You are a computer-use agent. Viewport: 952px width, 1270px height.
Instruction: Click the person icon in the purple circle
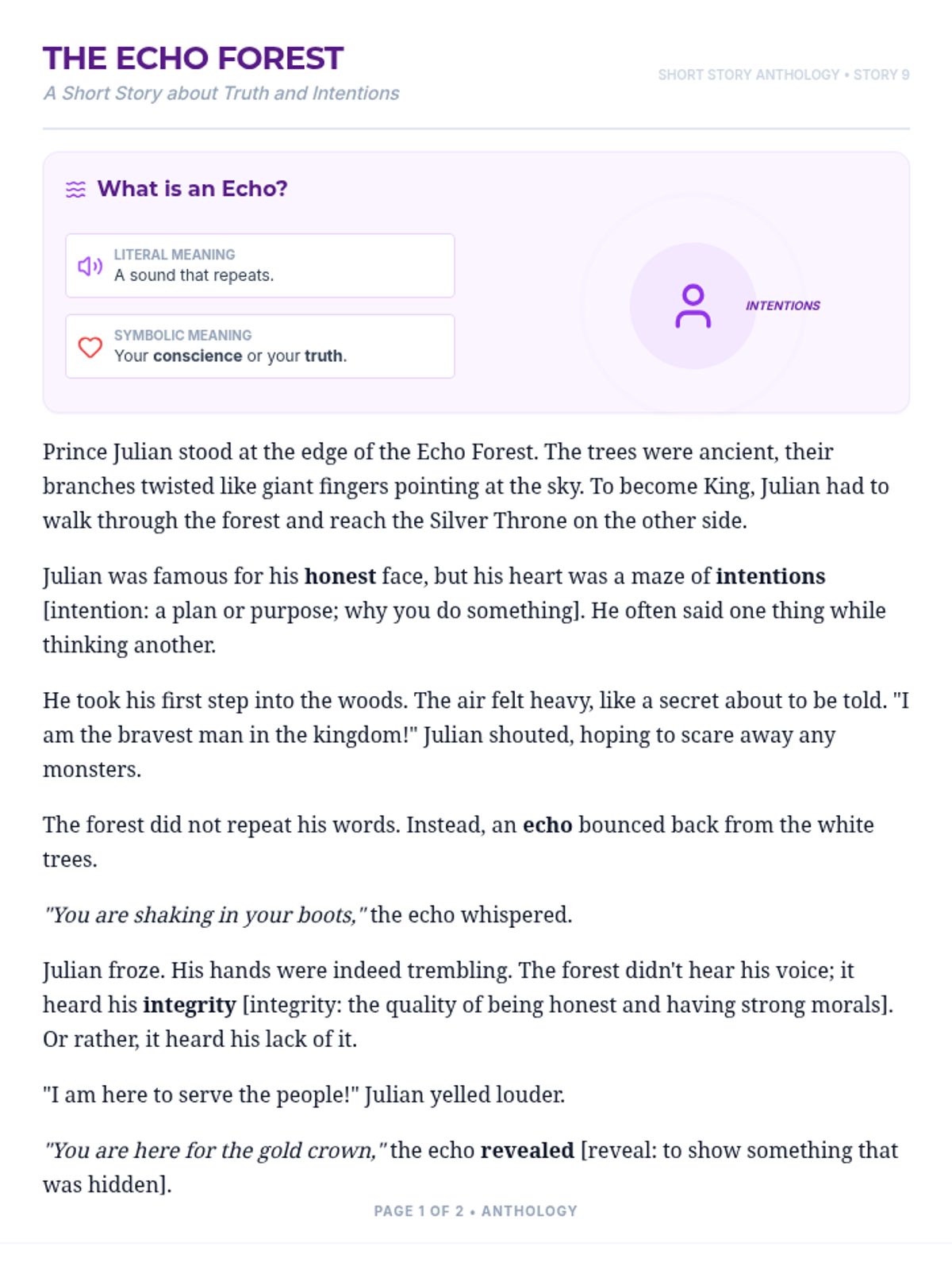(x=693, y=306)
